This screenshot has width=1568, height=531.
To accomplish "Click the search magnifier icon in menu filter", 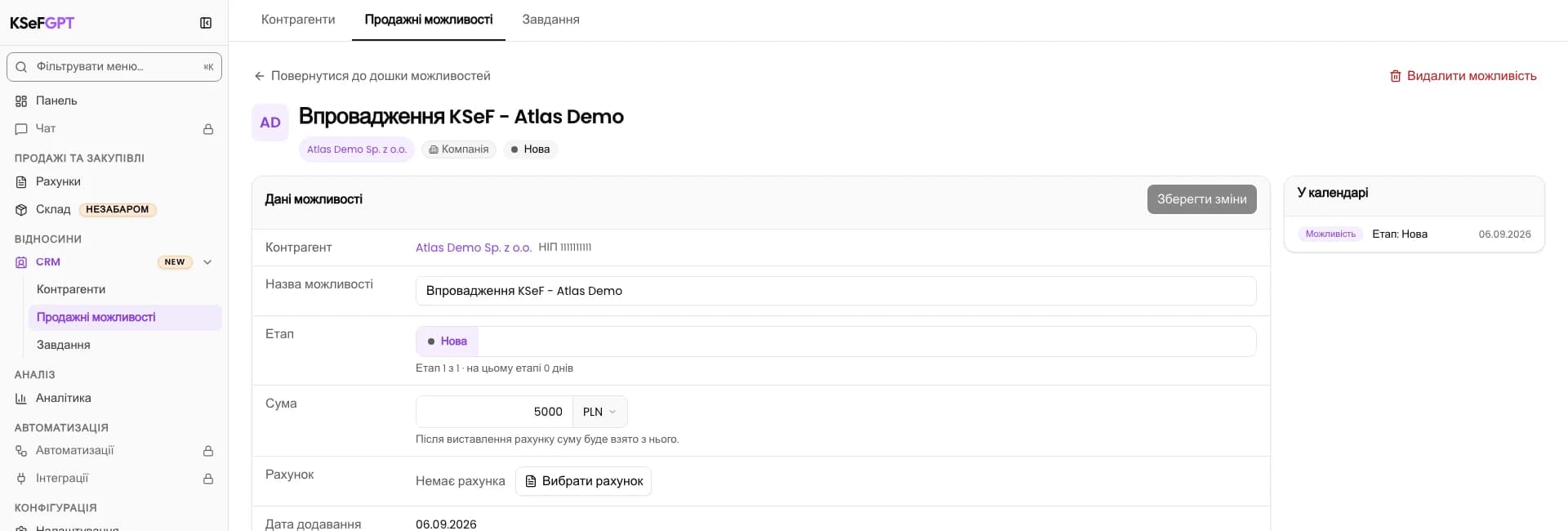I will click(x=22, y=67).
